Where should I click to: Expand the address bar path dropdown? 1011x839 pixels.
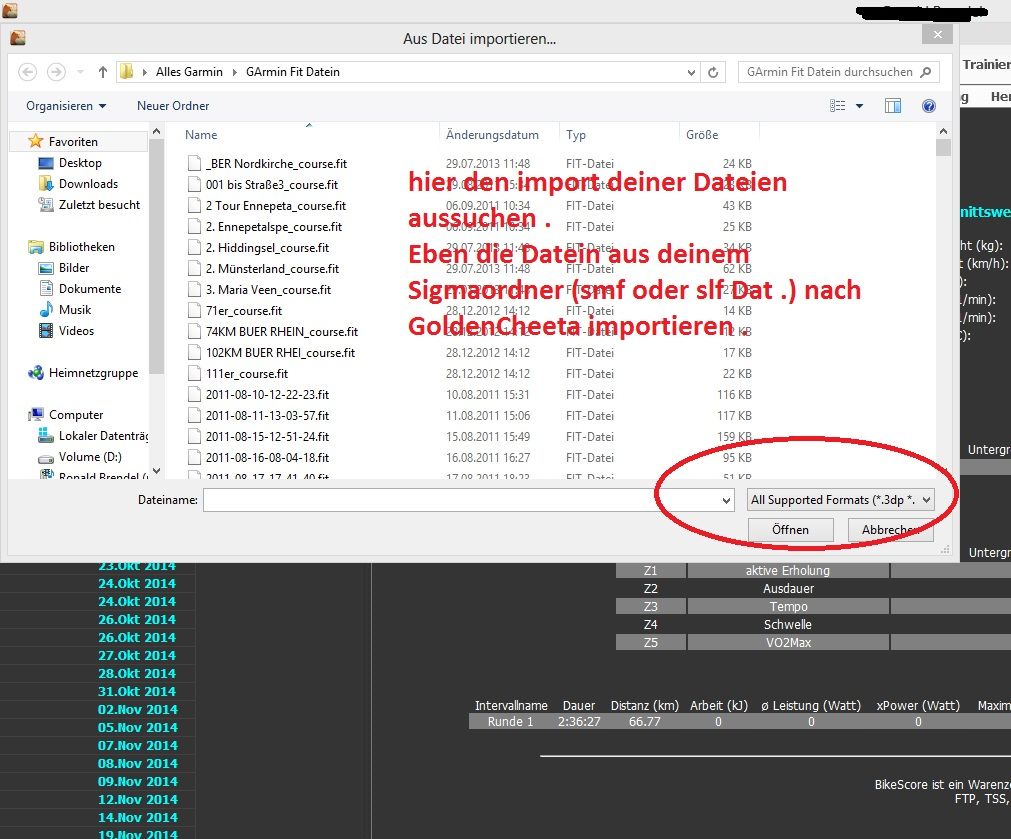point(692,72)
